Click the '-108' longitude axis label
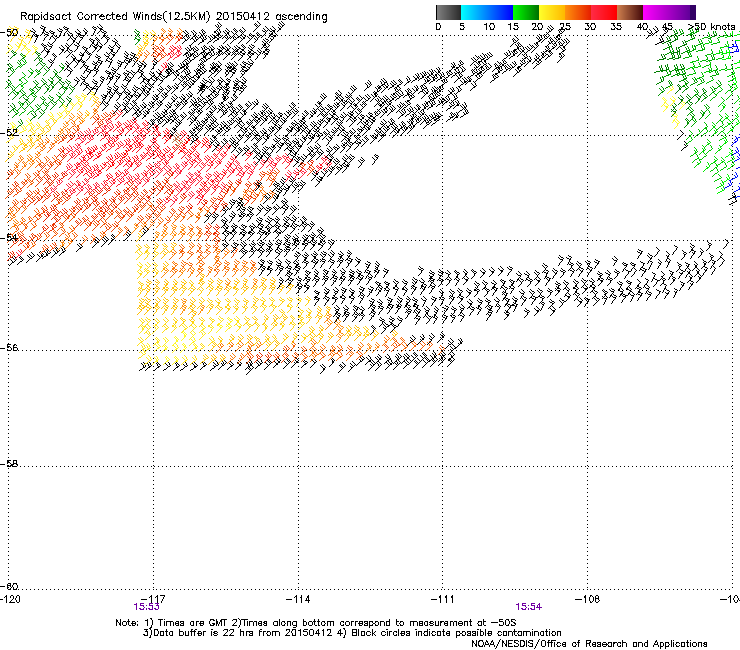 (588, 599)
